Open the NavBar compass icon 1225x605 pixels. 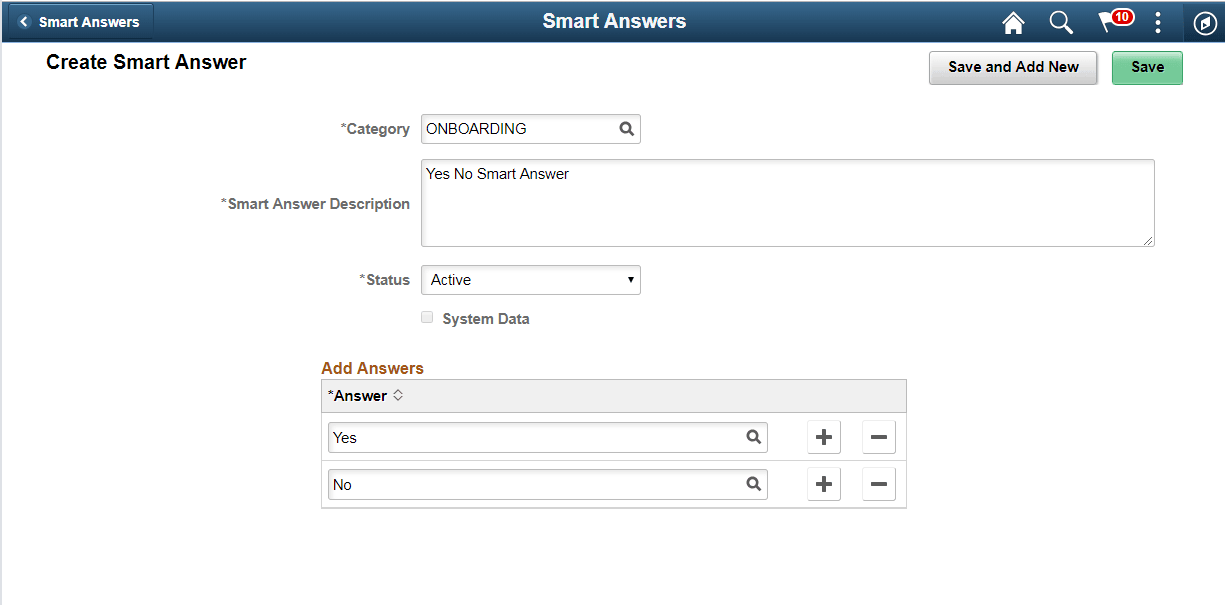(1204, 22)
